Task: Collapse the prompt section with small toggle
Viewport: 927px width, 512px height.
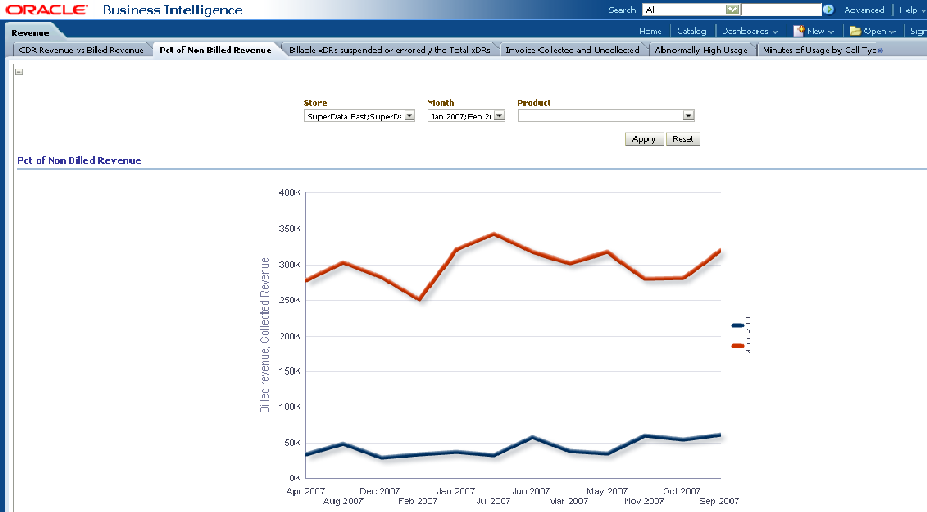Action: [19, 72]
